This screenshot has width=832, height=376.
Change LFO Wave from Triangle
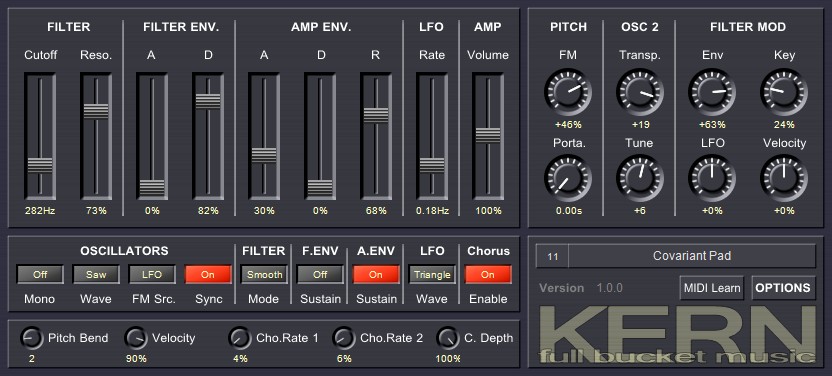point(432,275)
